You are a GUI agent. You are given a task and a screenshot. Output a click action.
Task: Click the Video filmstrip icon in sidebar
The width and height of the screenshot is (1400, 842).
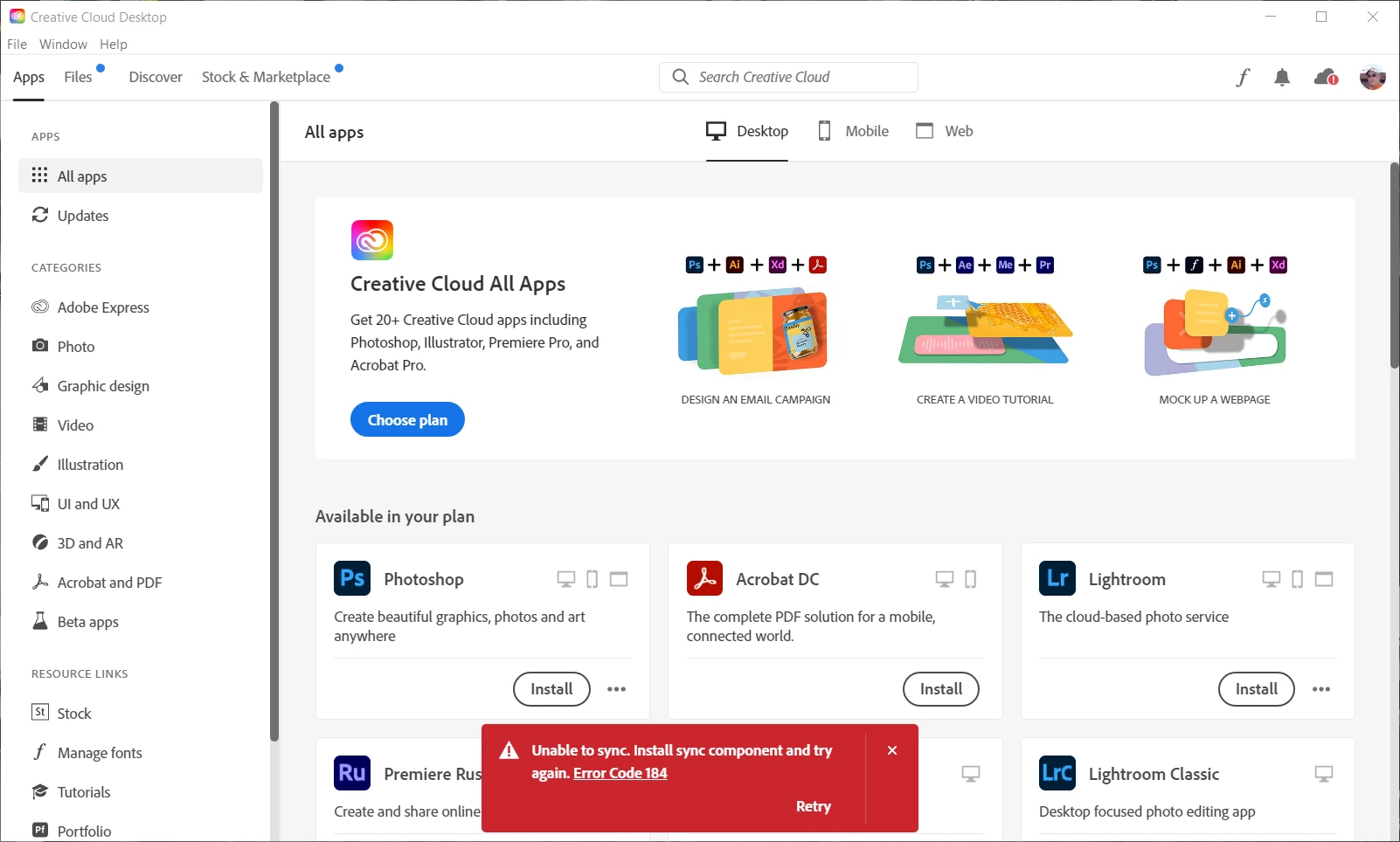(x=39, y=424)
